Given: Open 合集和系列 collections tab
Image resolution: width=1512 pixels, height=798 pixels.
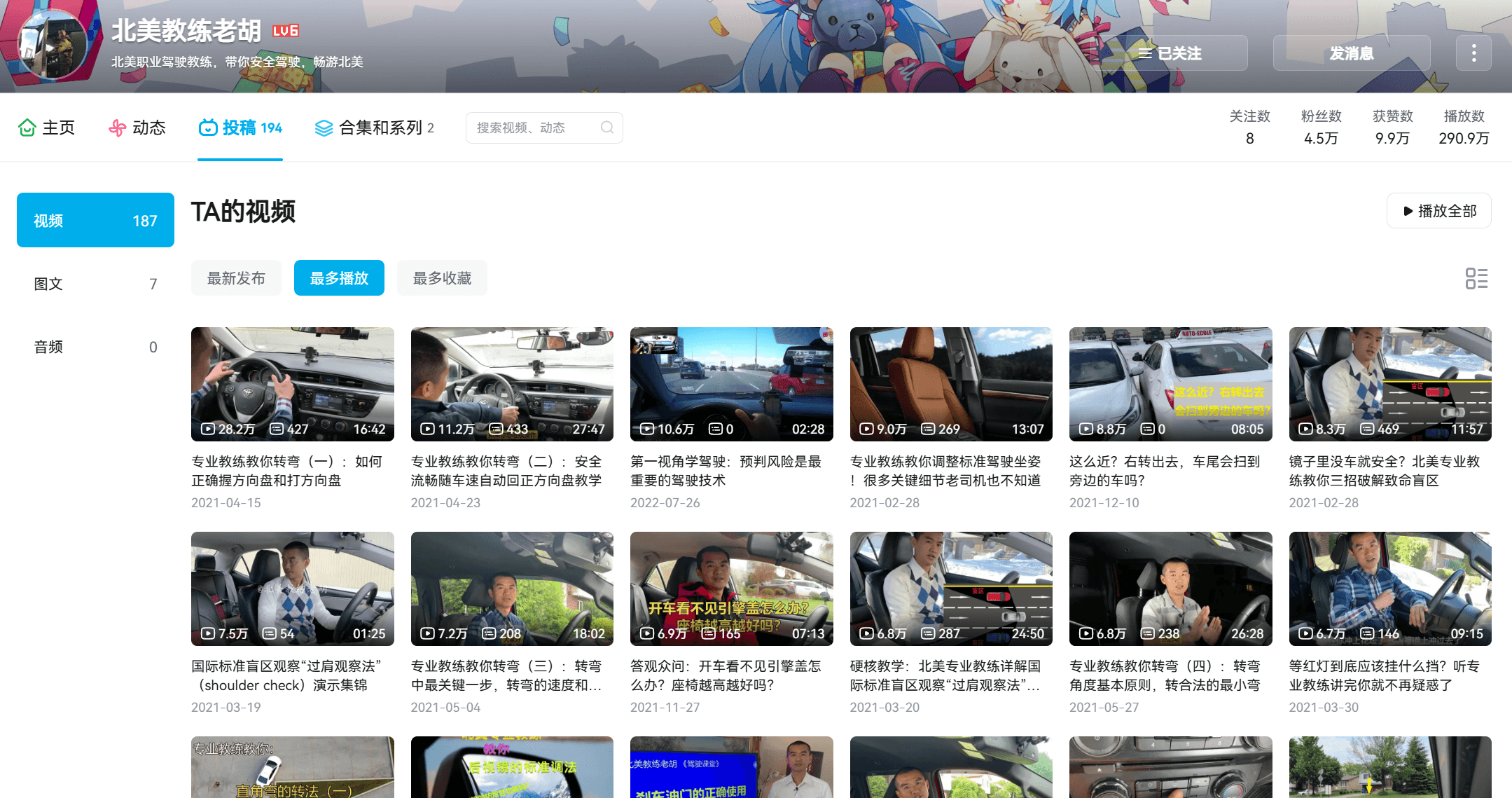Looking at the screenshot, I should click(x=375, y=128).
